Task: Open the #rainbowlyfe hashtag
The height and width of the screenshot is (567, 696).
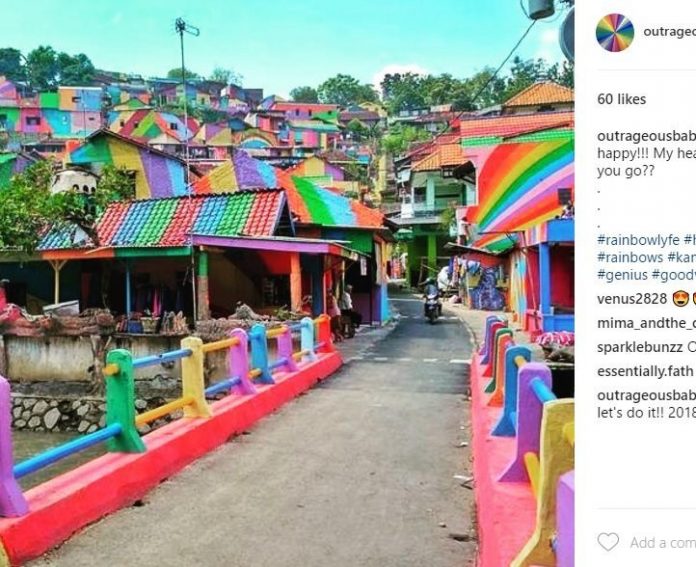Action: tap(638, 239)
